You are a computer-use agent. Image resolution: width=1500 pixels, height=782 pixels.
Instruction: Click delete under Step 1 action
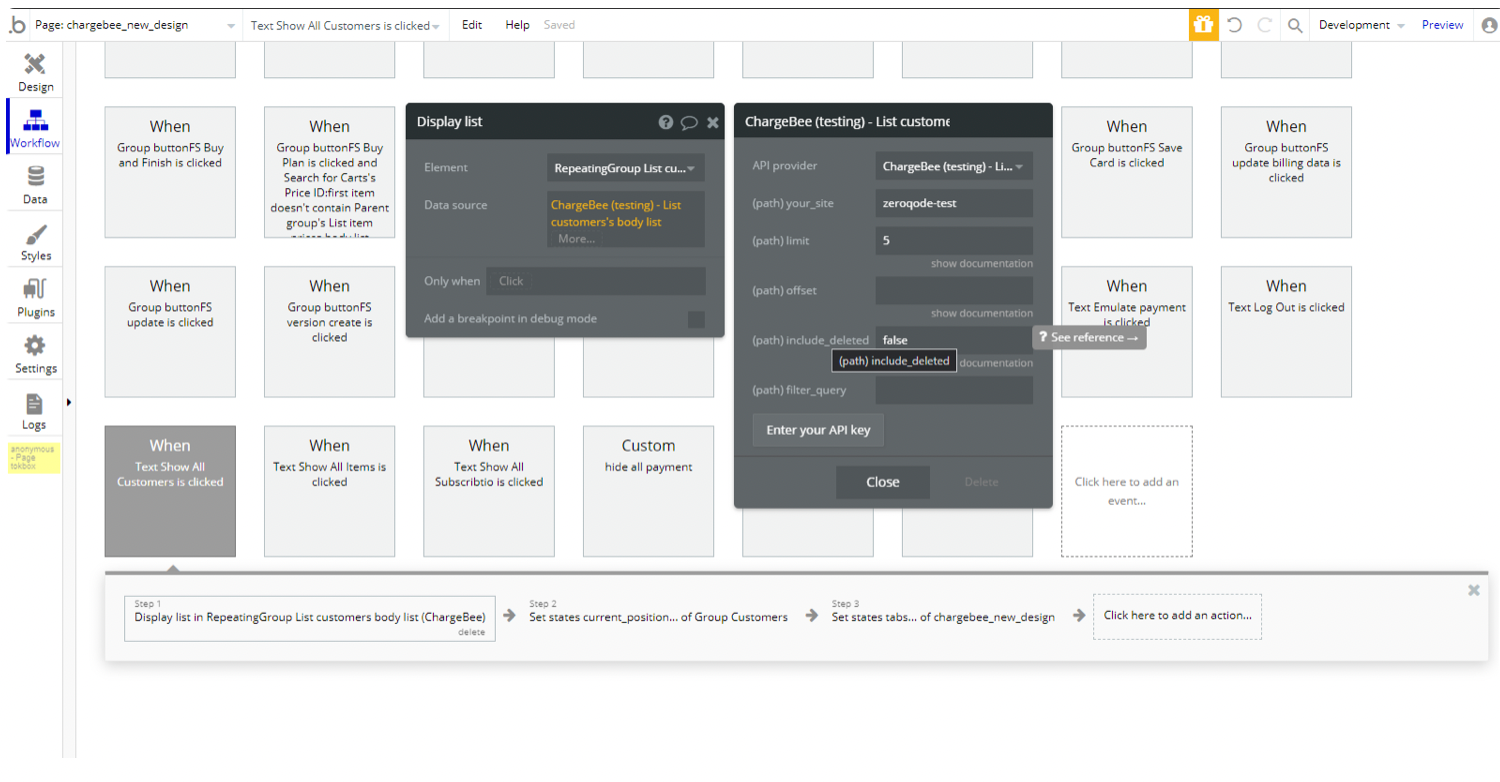coord(472,632)
